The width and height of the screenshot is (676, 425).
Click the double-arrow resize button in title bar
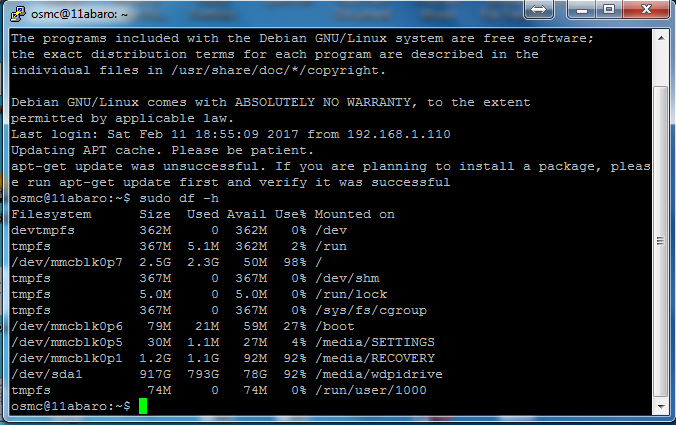coord(538,9)
